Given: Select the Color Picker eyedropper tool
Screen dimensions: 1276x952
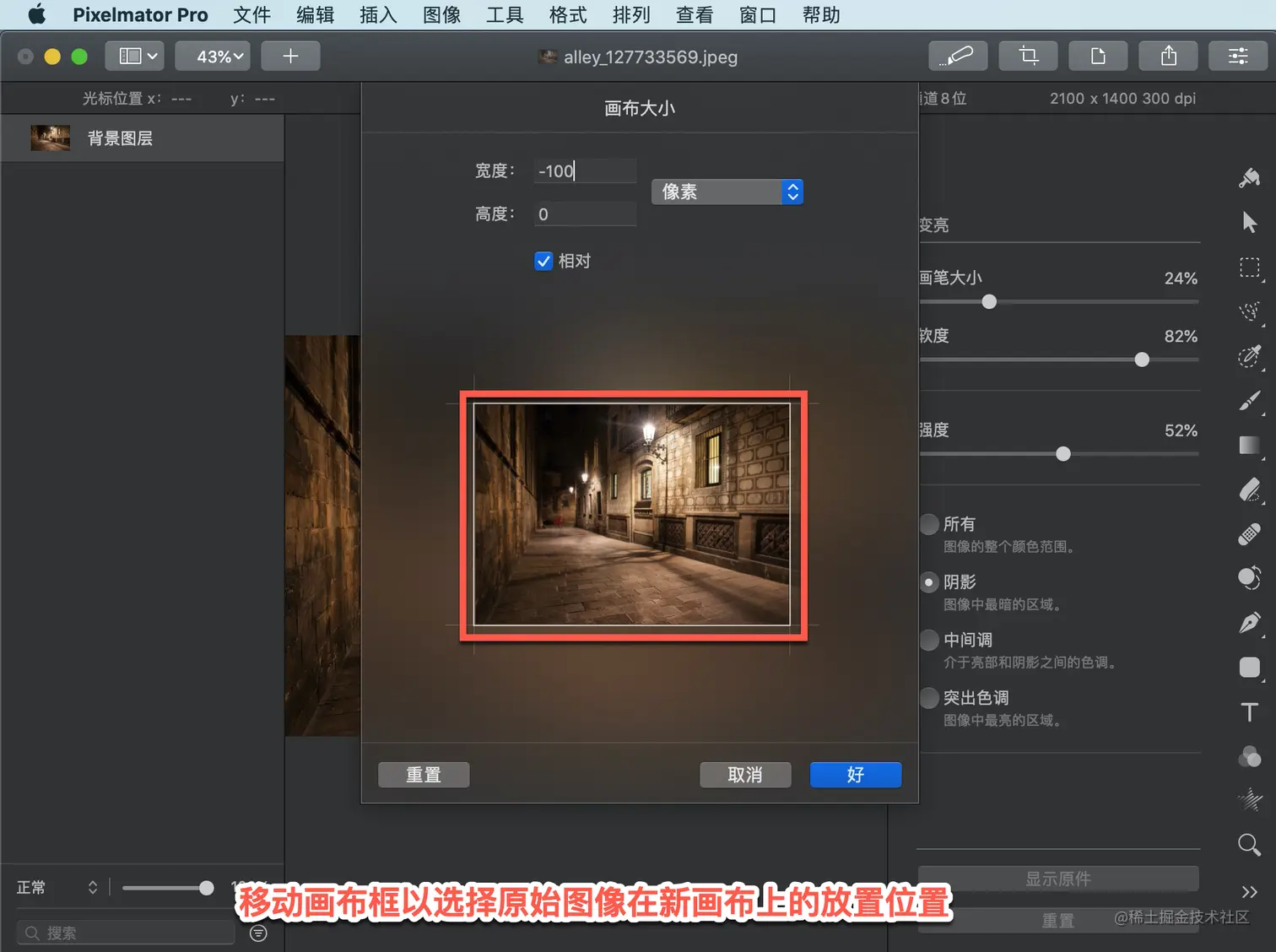Looking at the screenshot, I should pyautogui.click(x=1250, y=356).
